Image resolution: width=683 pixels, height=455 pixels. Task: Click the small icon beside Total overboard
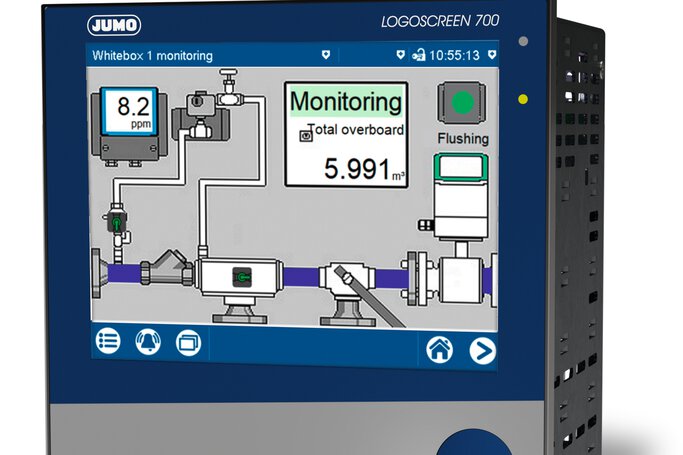tap(306, 136)
